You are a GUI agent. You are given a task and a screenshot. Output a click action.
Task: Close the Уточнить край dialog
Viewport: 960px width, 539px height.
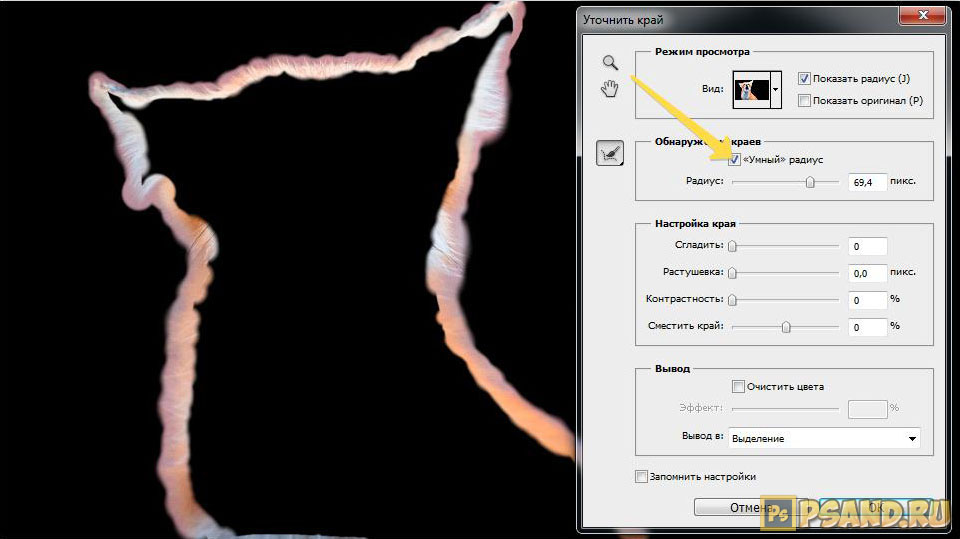coord(923,15)
